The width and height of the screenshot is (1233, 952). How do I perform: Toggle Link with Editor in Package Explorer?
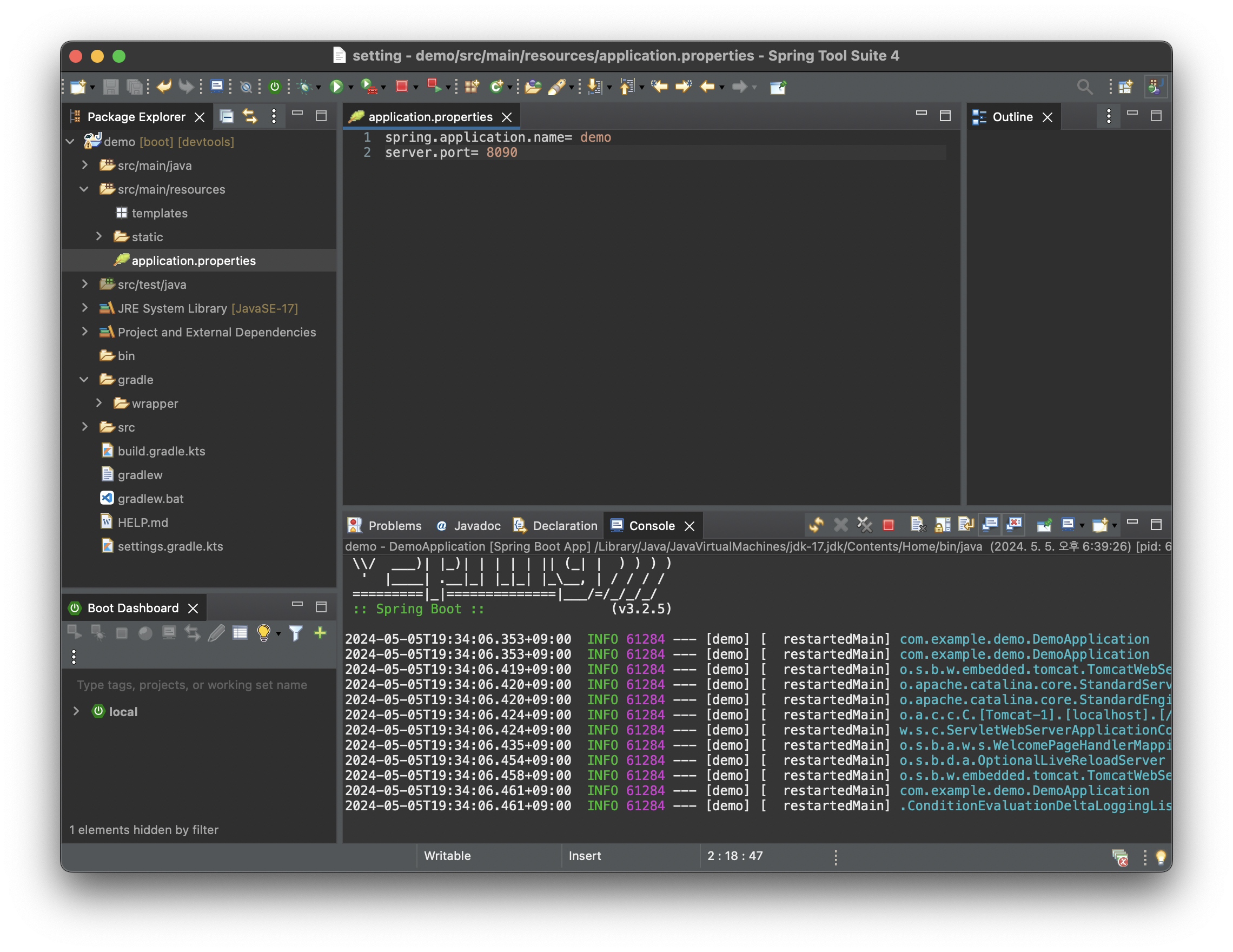click(x=249, y=117)
